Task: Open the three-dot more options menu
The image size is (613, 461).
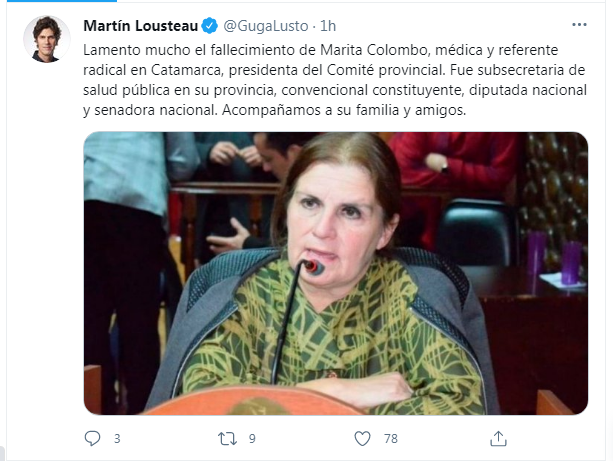Action: click(579, 25)
